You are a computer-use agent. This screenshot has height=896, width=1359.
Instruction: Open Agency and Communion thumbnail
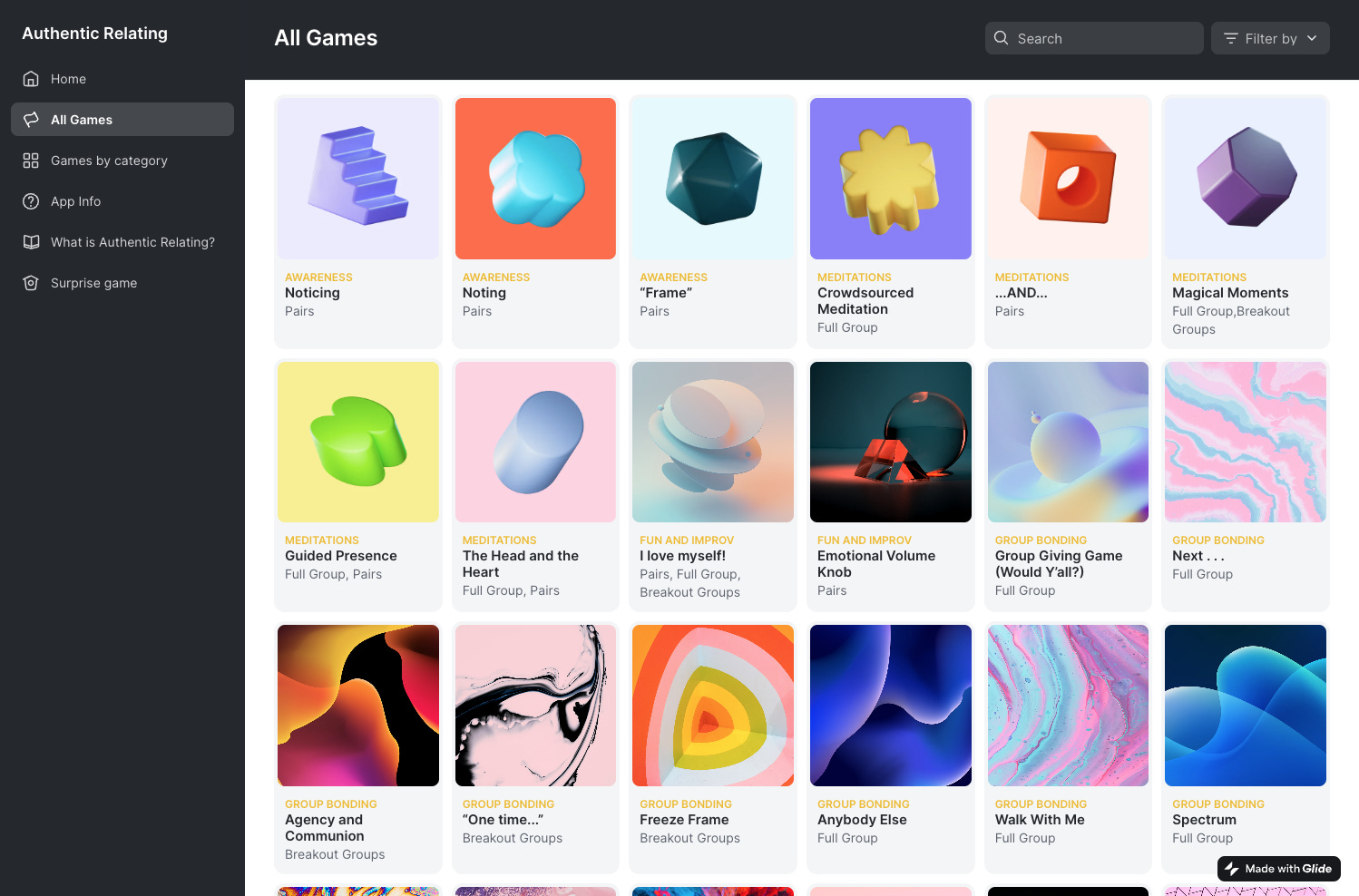[x=358, y=706]
